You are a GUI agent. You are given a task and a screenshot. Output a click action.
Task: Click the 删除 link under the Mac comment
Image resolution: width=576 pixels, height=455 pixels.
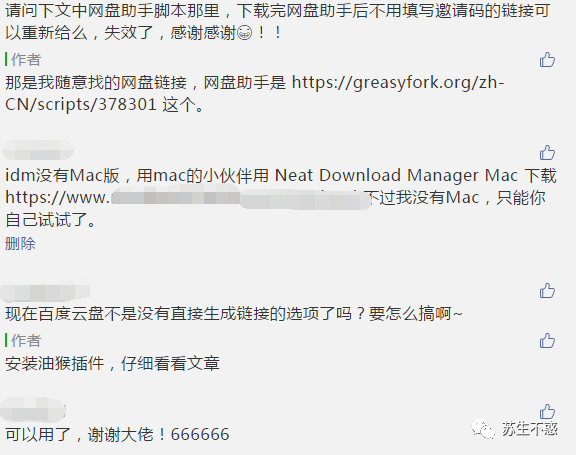coord(20,243)
